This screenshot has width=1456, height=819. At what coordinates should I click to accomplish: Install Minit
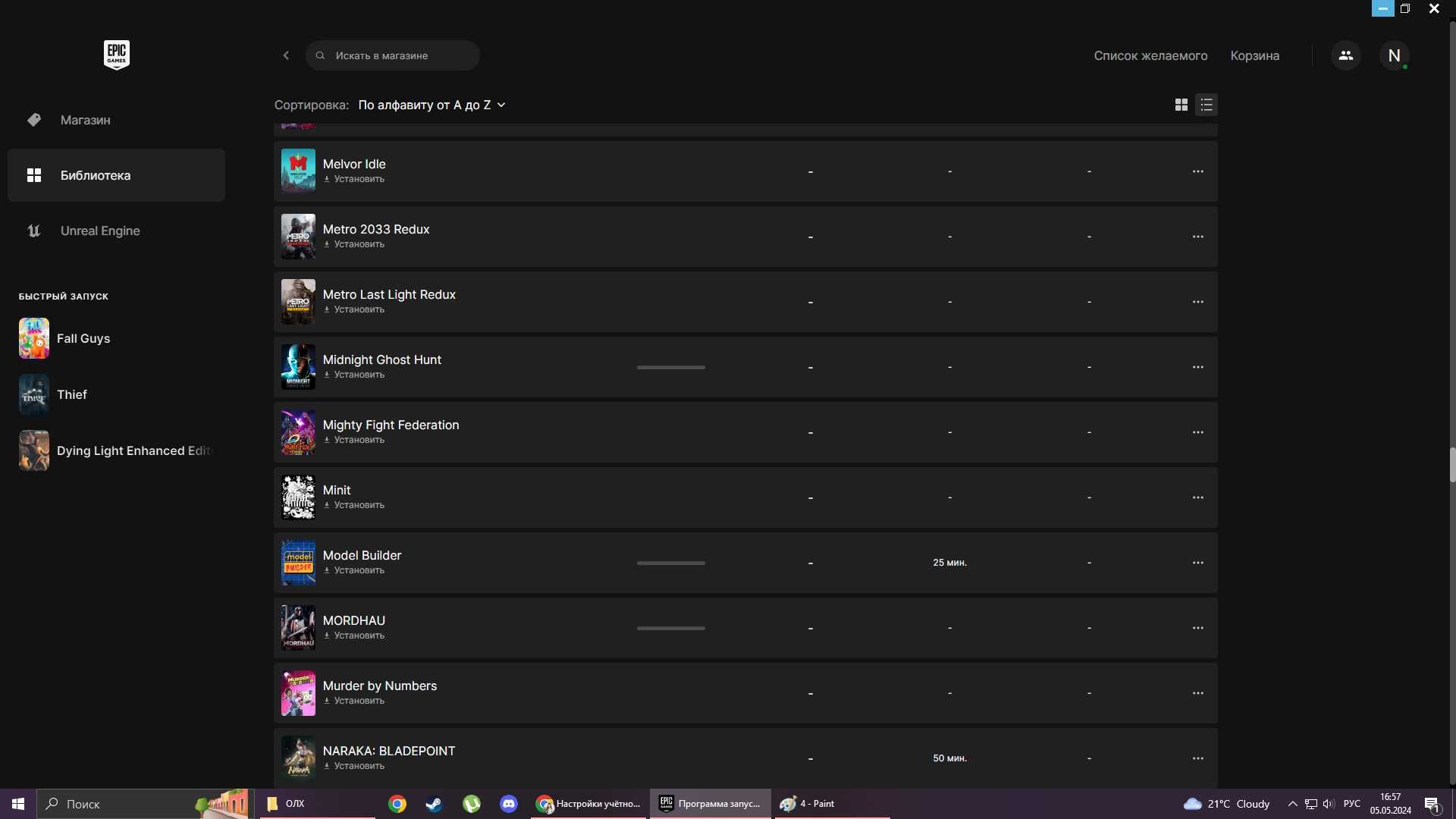point(354,506)
